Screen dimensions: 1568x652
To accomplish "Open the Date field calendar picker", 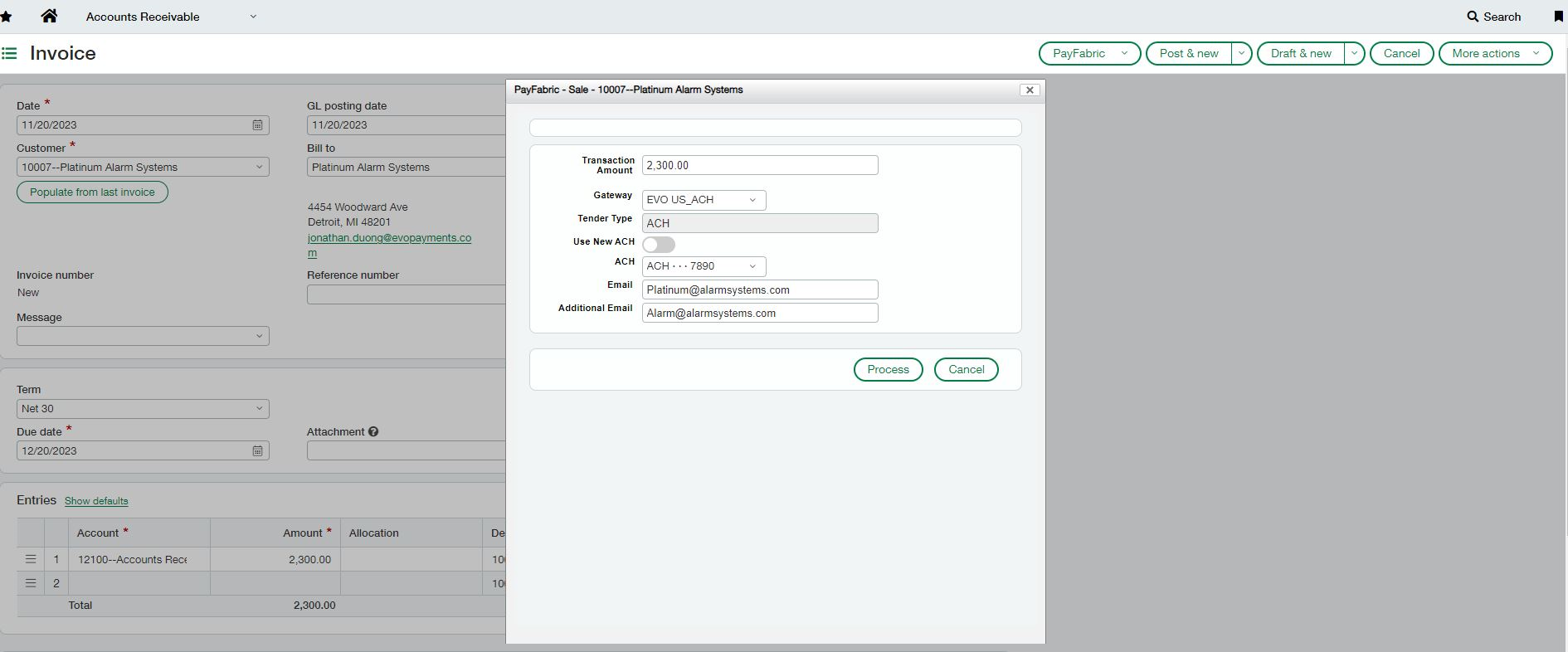I will [257, 125].
